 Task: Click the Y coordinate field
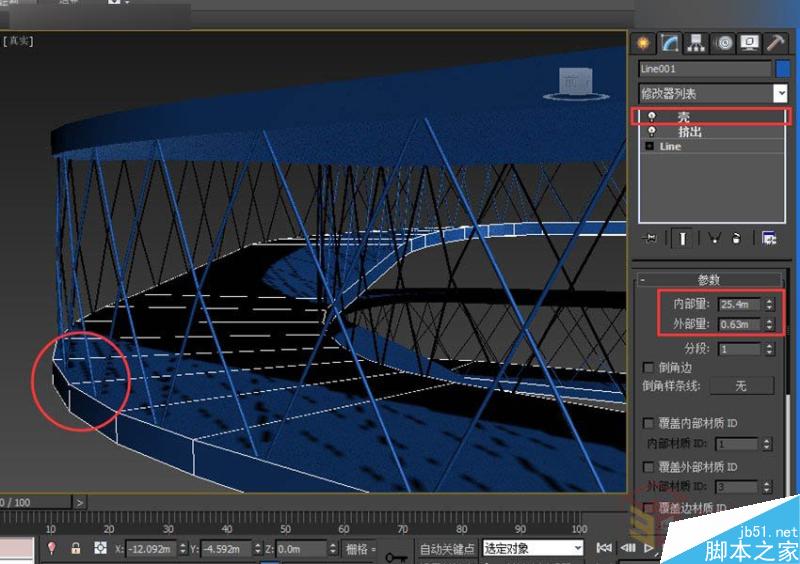point(226,549)
